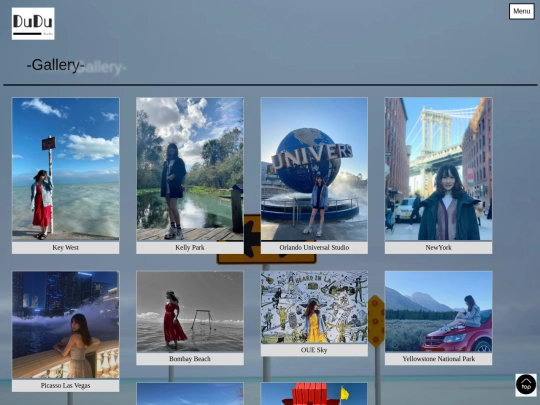540x405 pixels.
Task: Jump back up with the top arrow icon
Action: 526,385
